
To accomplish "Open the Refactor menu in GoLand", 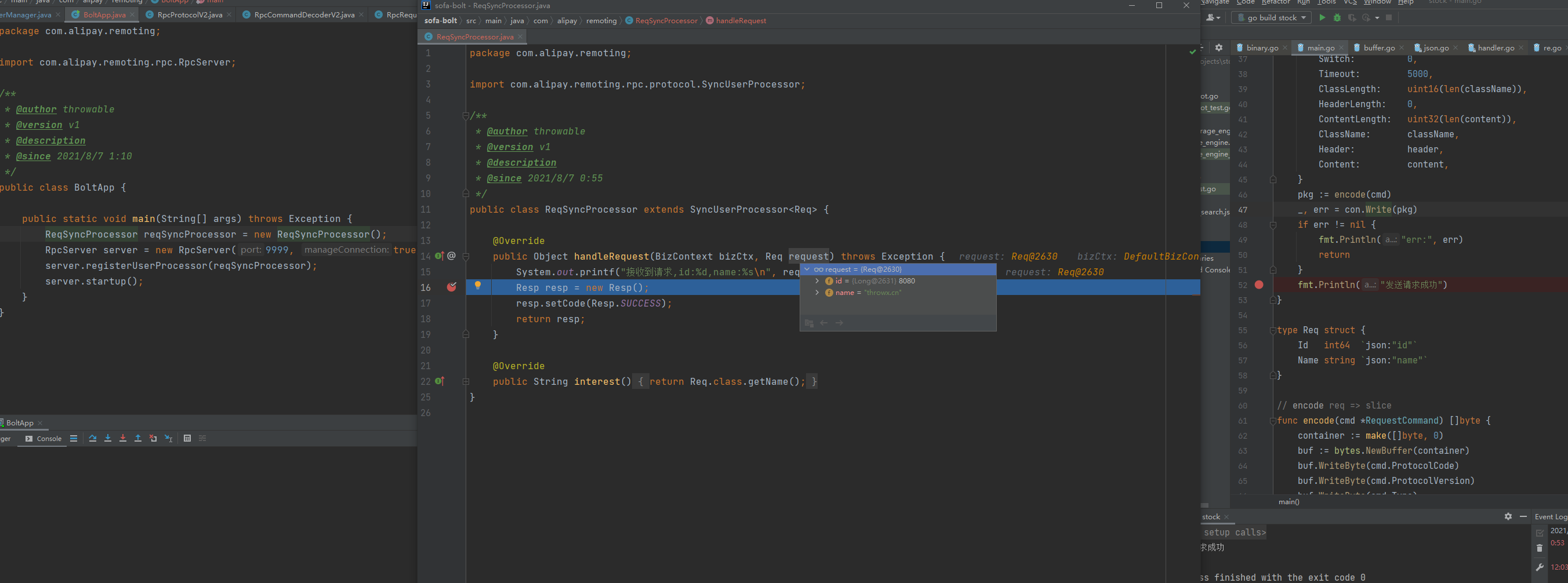I will tap(1275, 2).
